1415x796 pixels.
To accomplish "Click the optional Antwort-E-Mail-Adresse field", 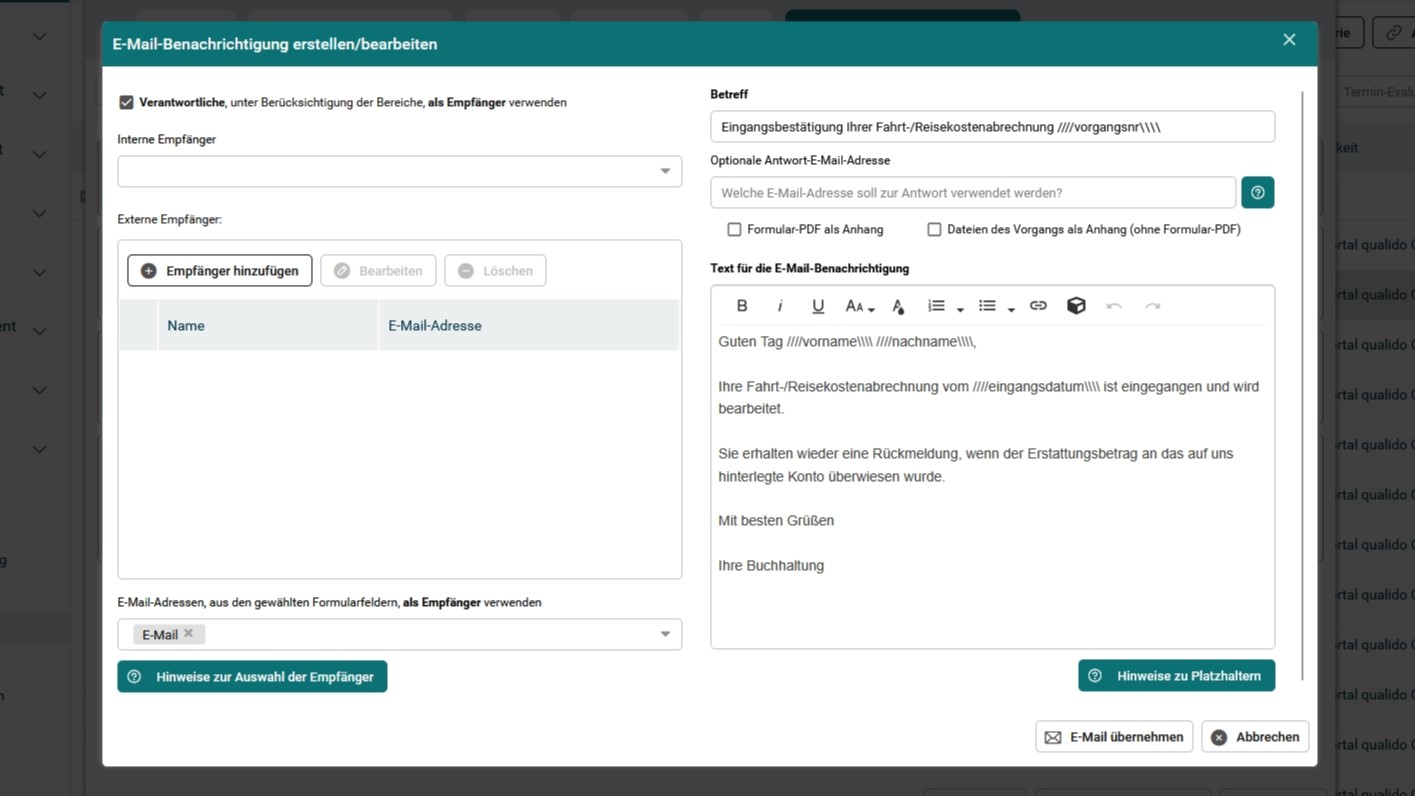I will point(973,192).
